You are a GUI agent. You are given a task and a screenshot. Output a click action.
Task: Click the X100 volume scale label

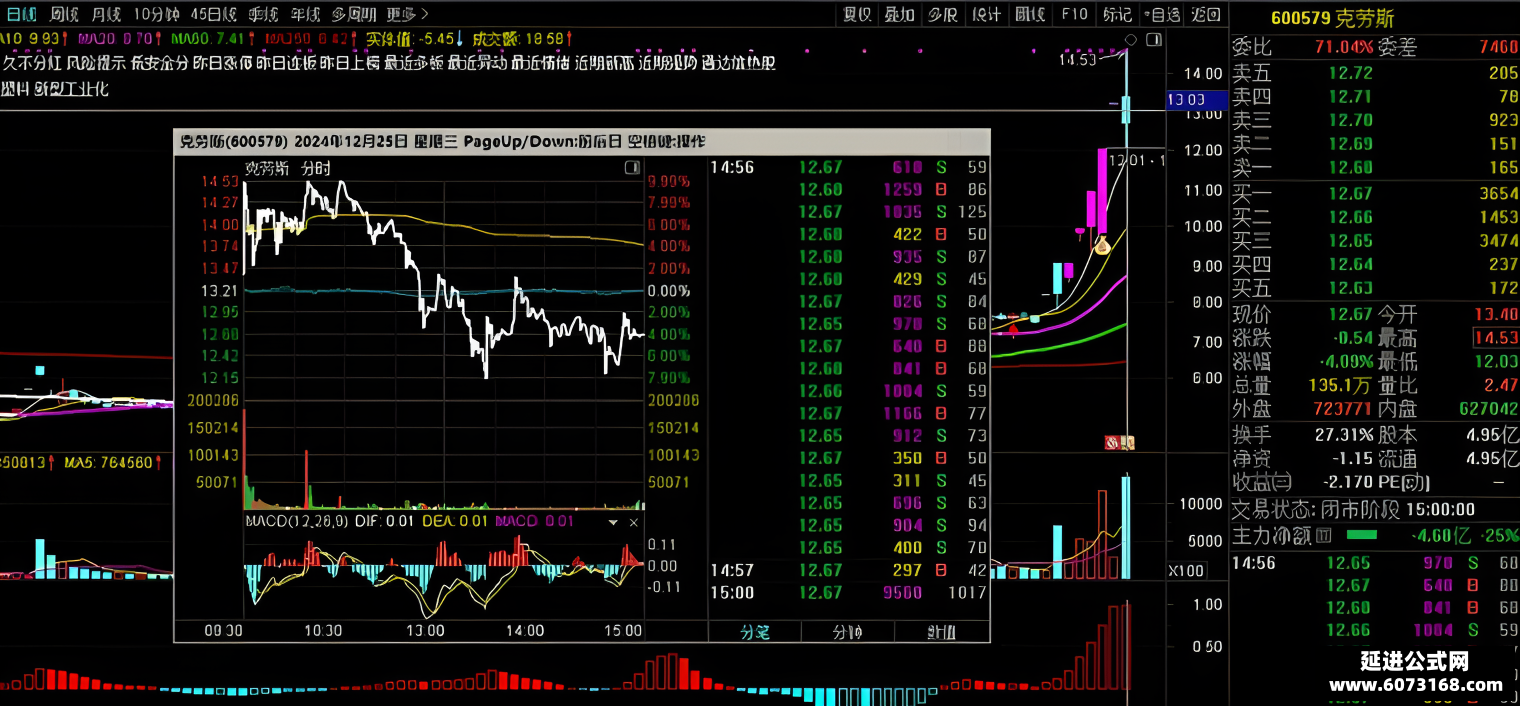pos(1188,570)
